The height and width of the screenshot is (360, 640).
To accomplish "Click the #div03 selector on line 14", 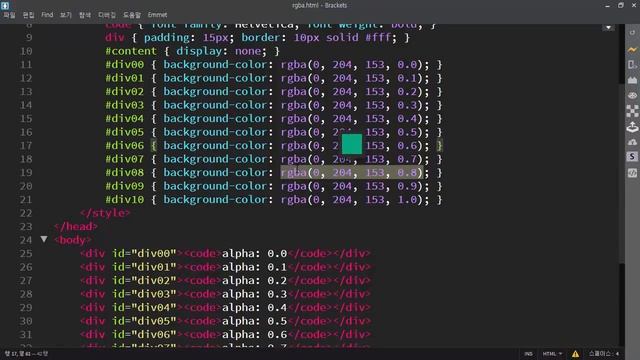I will pyautogui.click(x=124, y=105).
